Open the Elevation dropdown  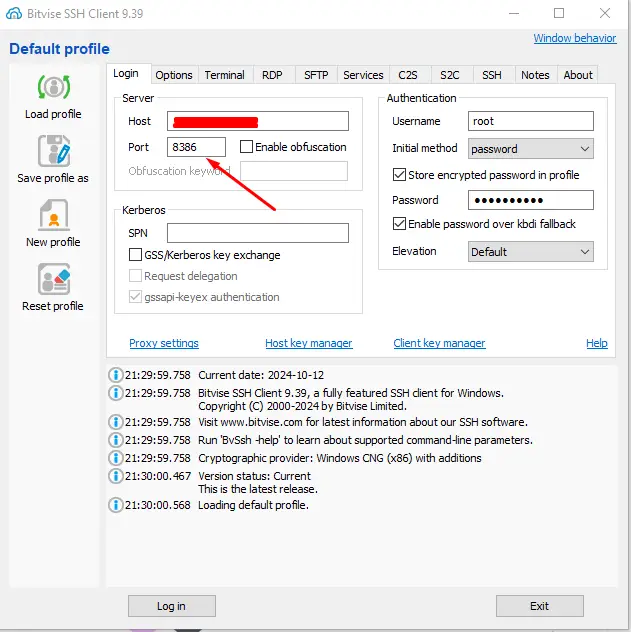click(531, 252)
